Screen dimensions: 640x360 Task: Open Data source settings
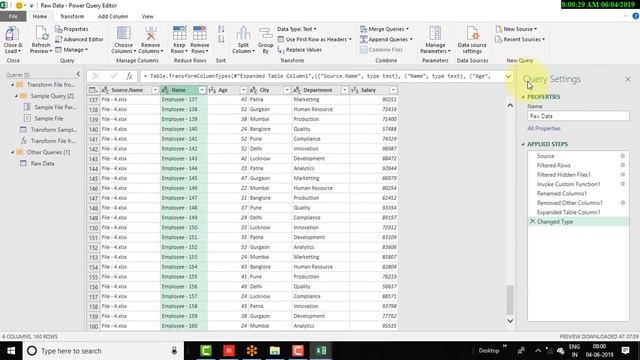coord(472,40)
